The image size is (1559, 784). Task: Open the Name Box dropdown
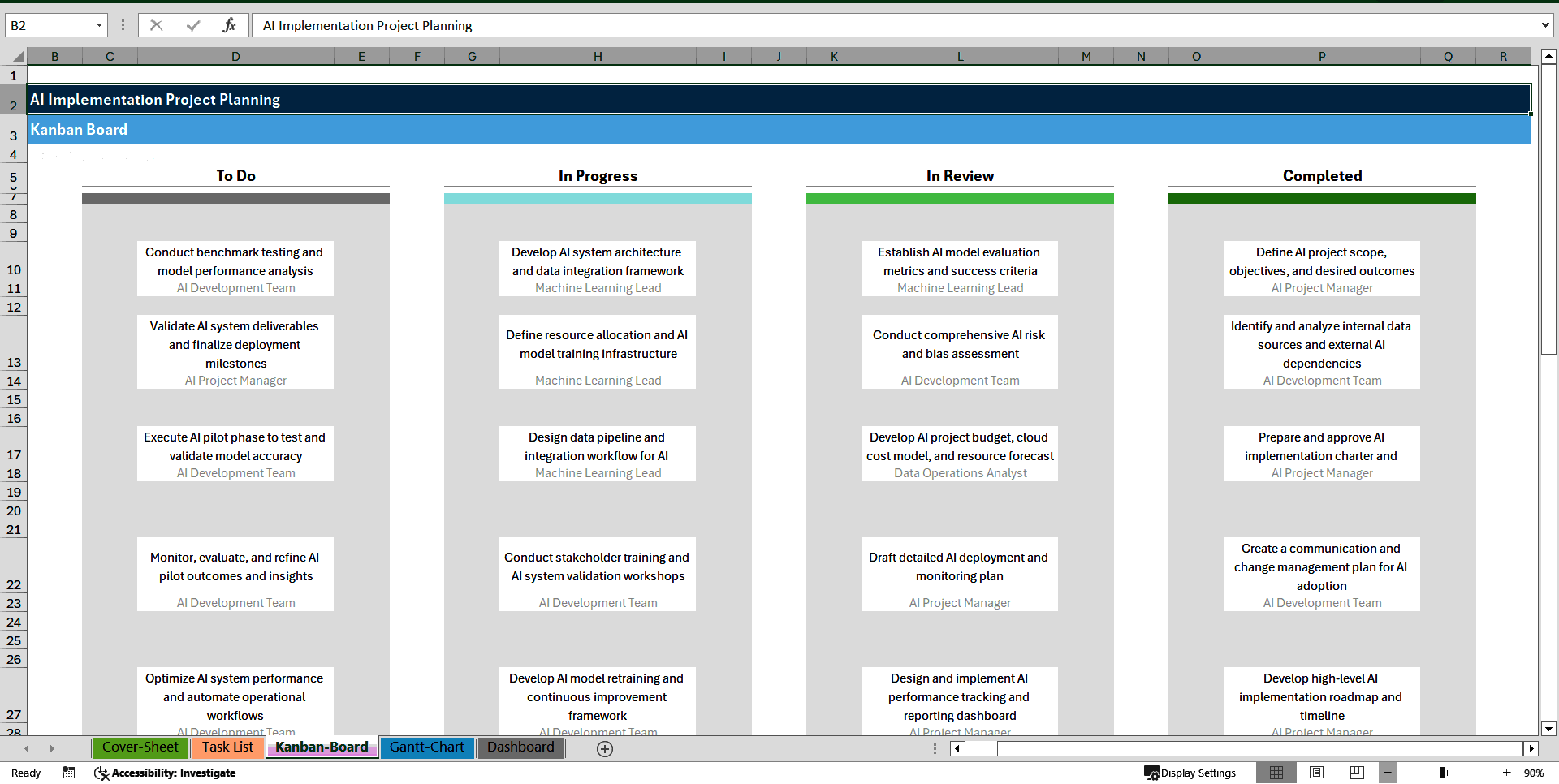[x=100, y=25]
